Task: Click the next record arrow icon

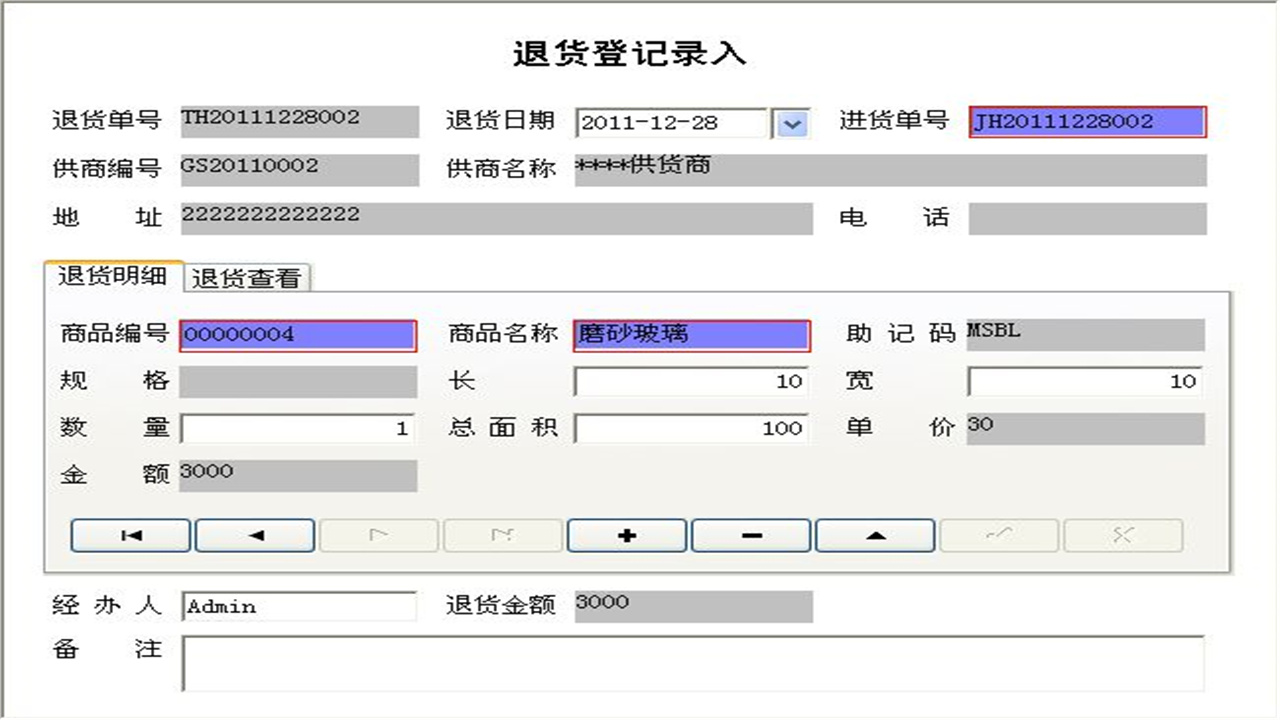Action: [x=378, y=535]
